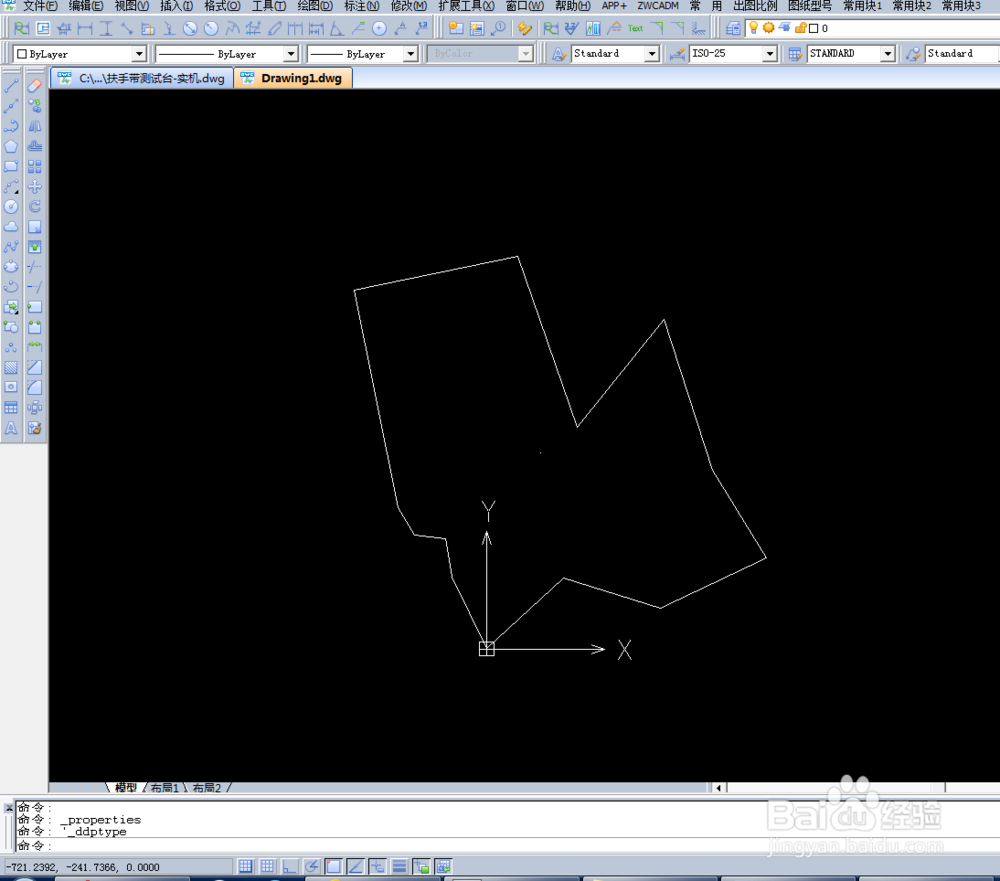Select the Offset tool
This screenshot has width=1000, height=881.
[x=34, y=146]
